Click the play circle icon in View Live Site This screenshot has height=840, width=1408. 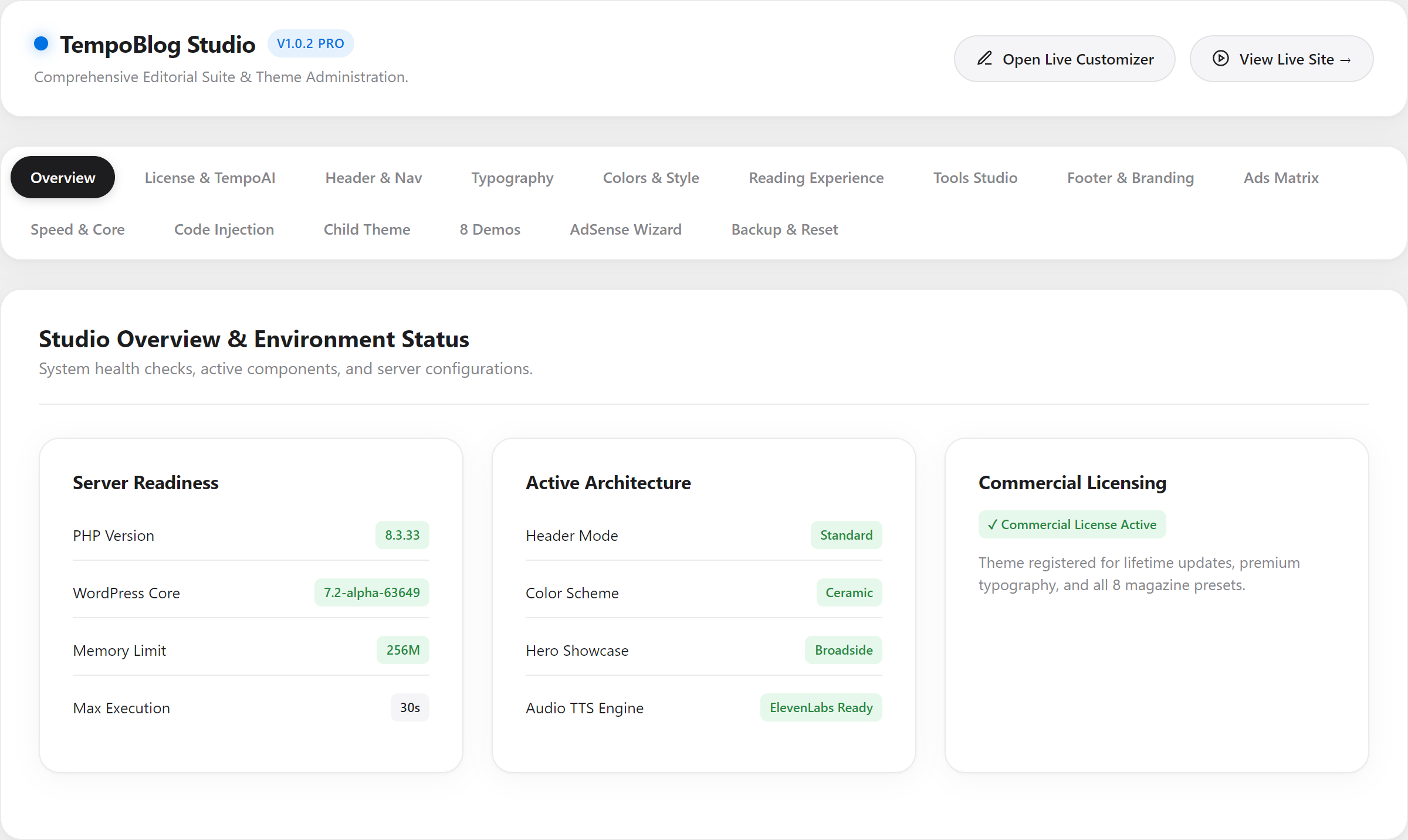(x=1221, y=59)
